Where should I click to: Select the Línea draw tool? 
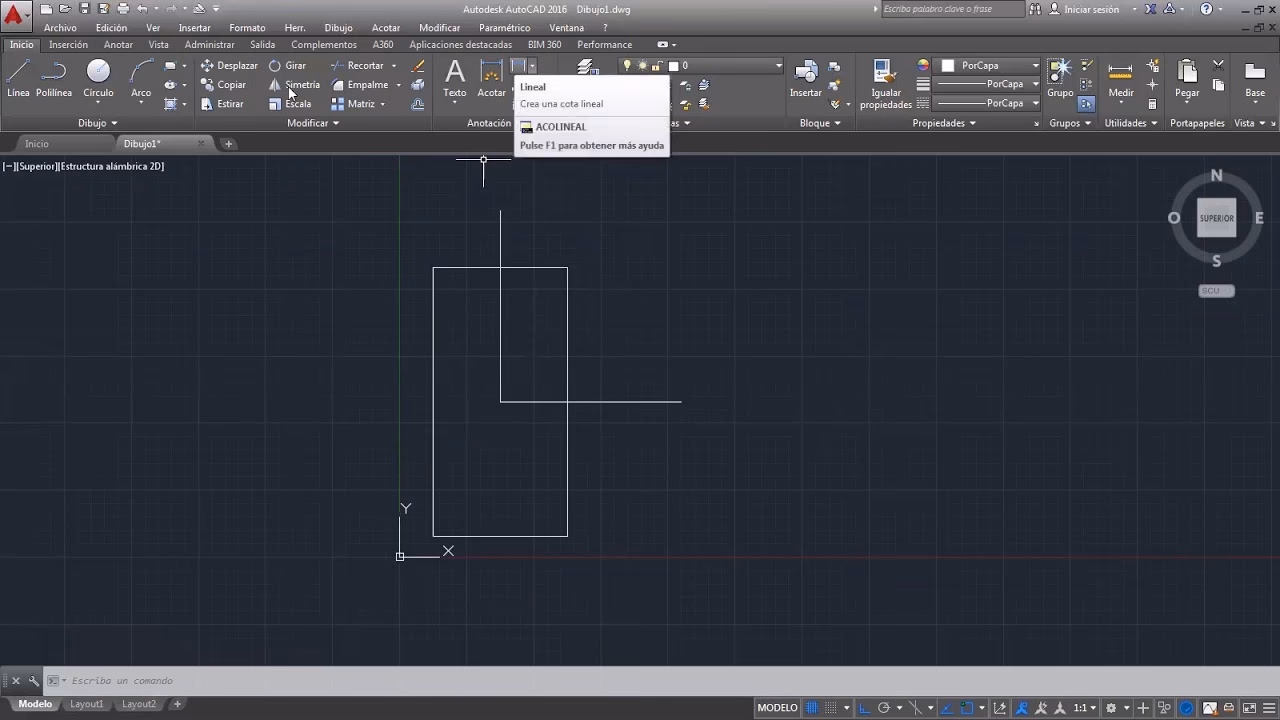[x=18, y=78]
